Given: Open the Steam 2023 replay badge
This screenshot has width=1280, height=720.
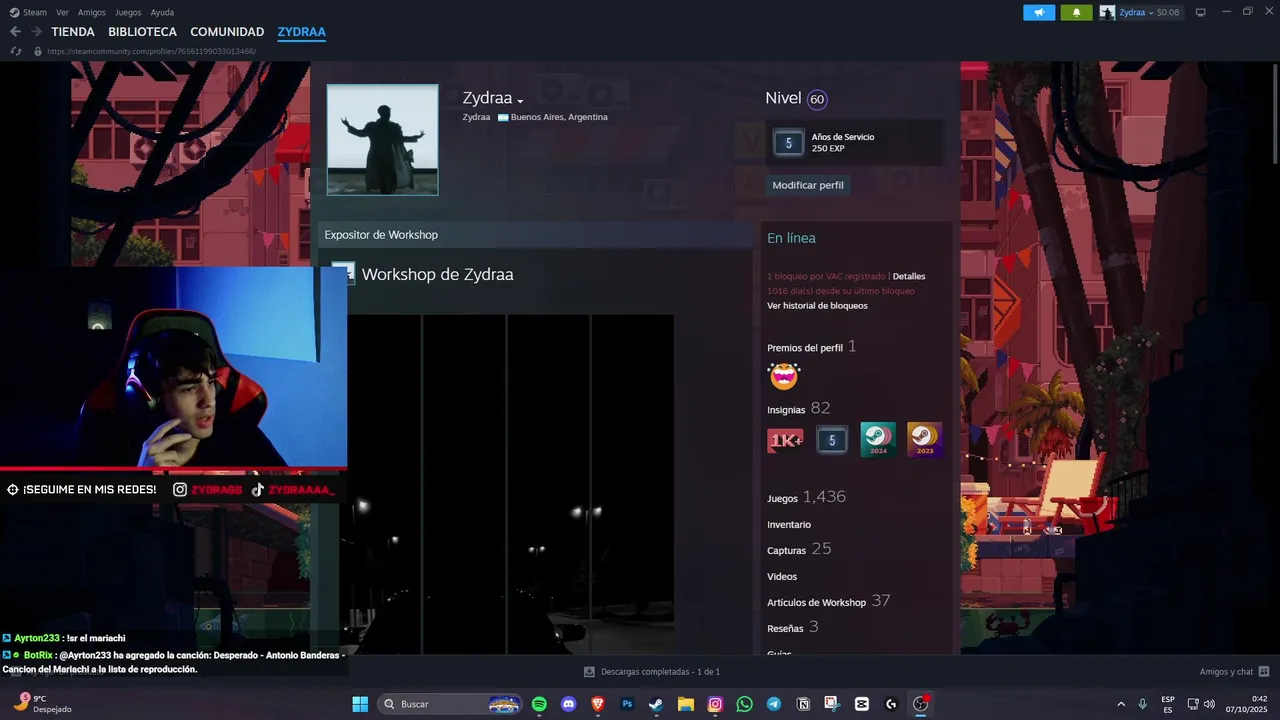Looking at the screenshot, I should click(924, 440).
